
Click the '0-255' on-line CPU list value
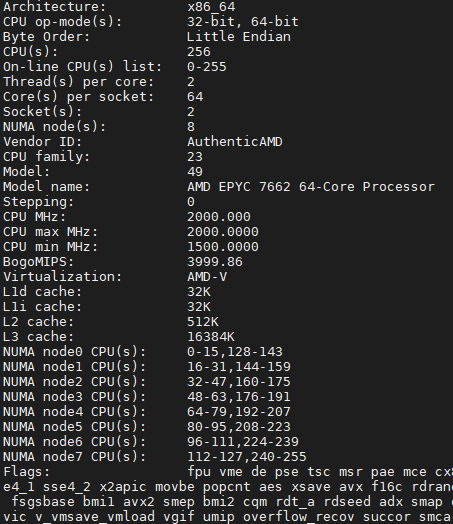pos(207,67)
